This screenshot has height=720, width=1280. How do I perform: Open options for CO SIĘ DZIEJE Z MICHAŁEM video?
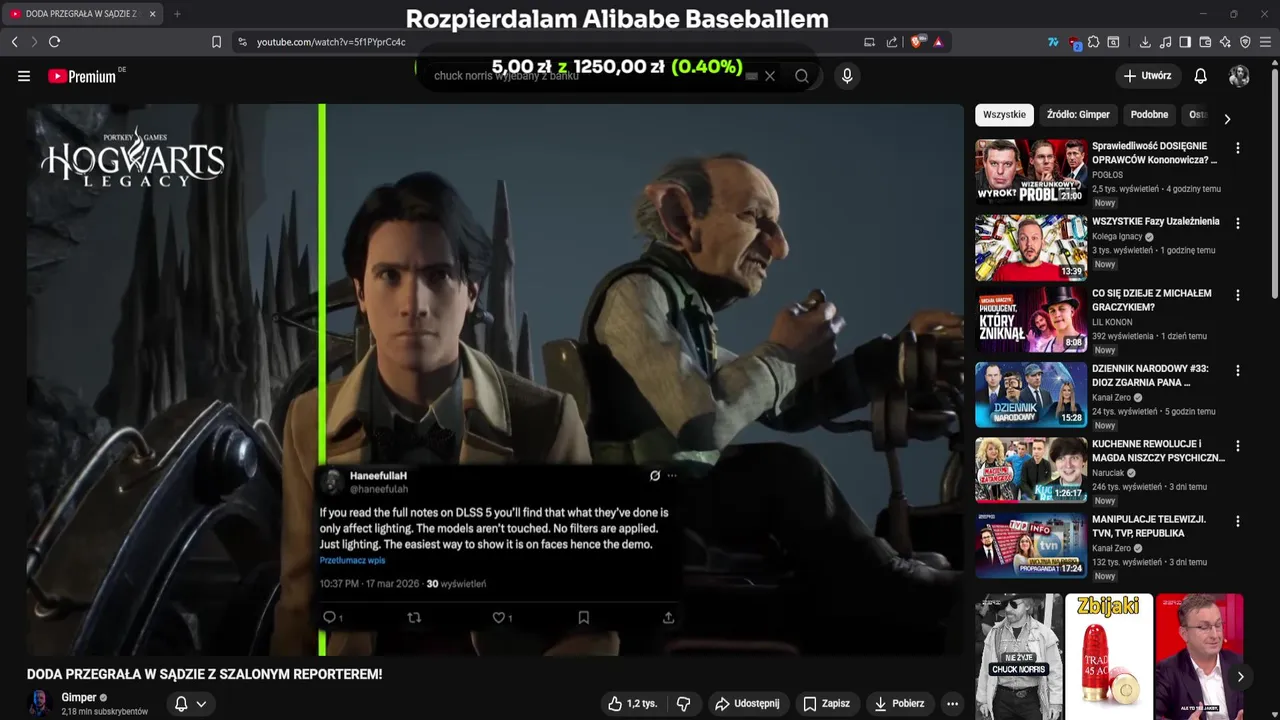click(1238, 295)
